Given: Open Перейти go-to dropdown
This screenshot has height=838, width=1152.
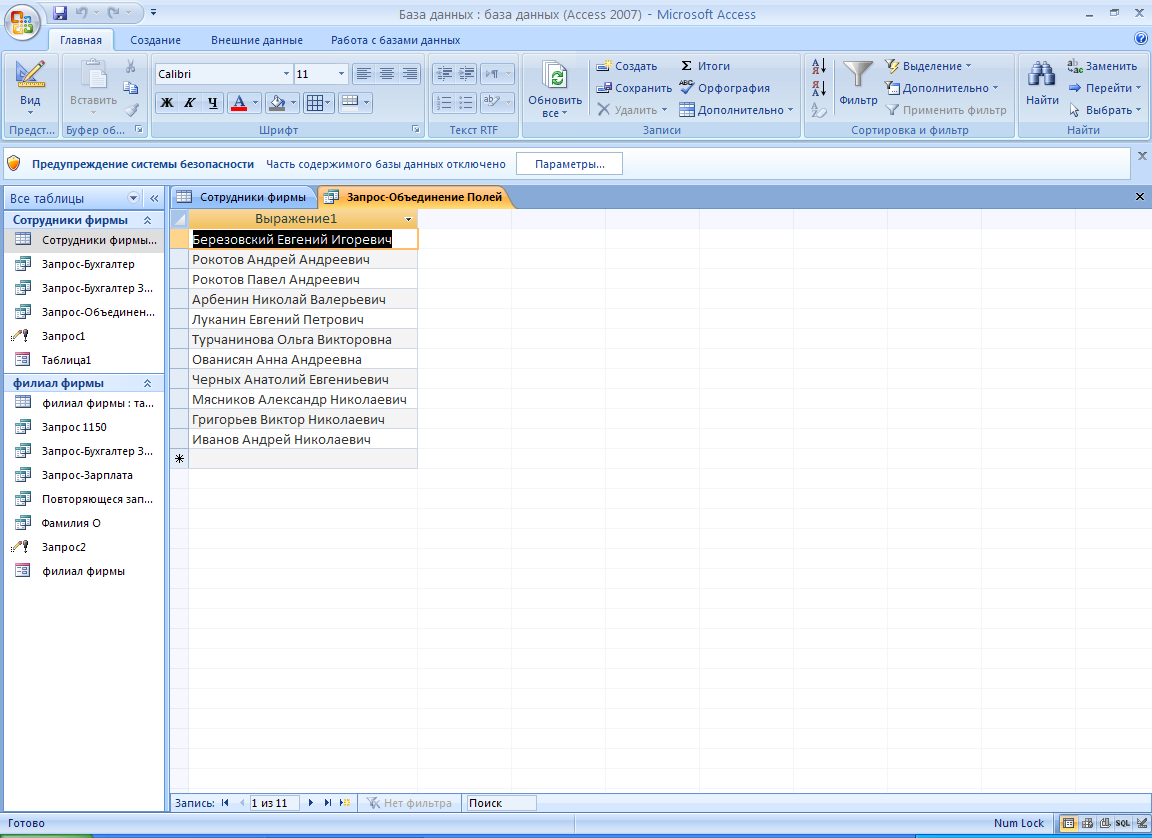Looking at the screenshot, I should 1104,88.
